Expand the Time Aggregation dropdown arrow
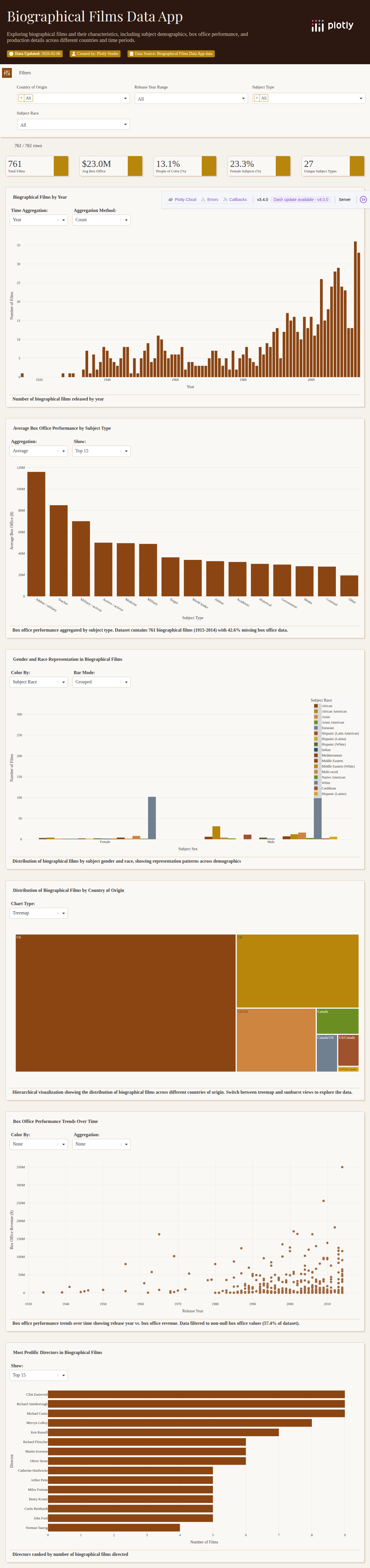The image size is (370, 1568). [64, 220]
